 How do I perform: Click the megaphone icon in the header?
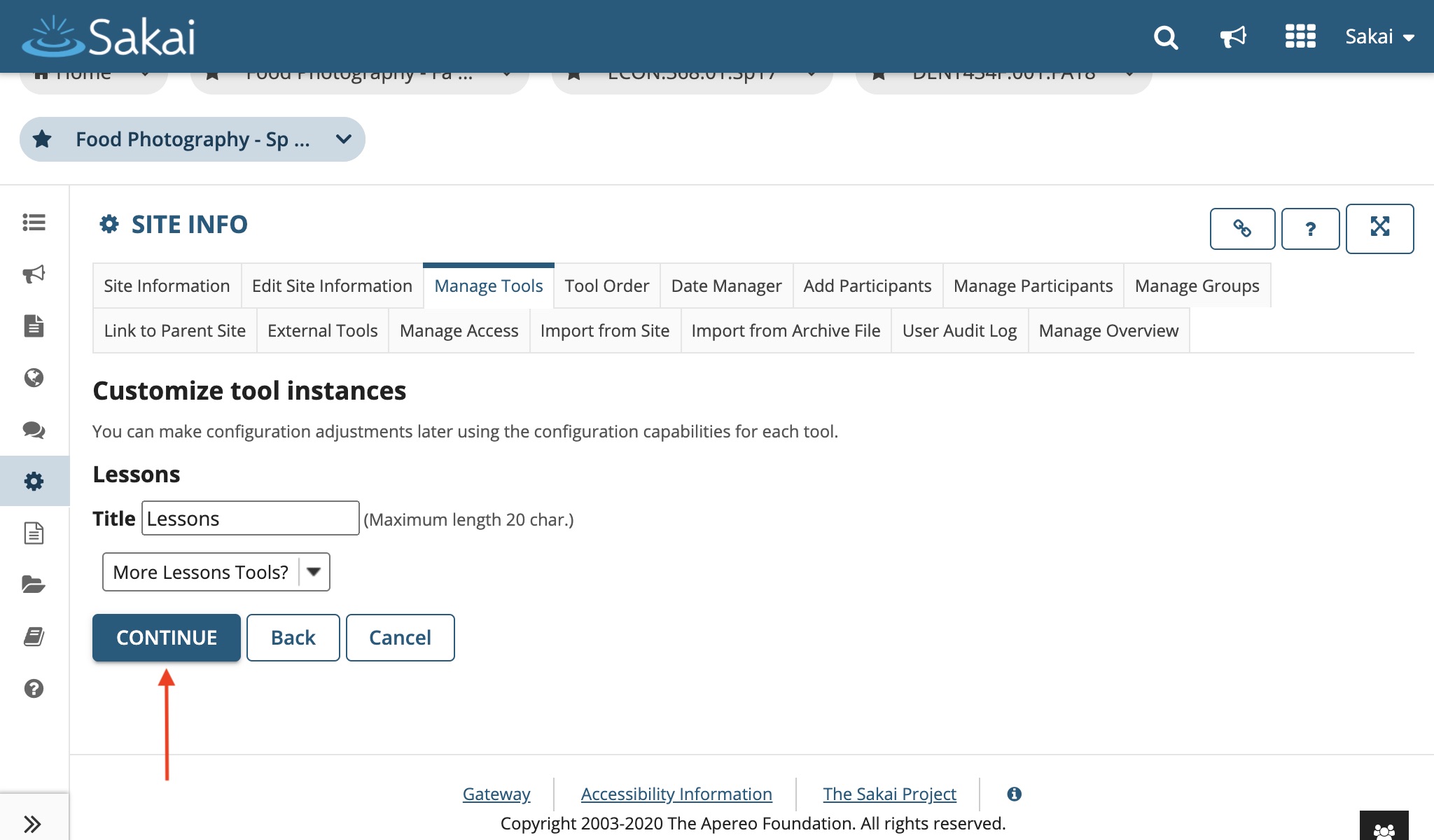(x=1233, y=37)
